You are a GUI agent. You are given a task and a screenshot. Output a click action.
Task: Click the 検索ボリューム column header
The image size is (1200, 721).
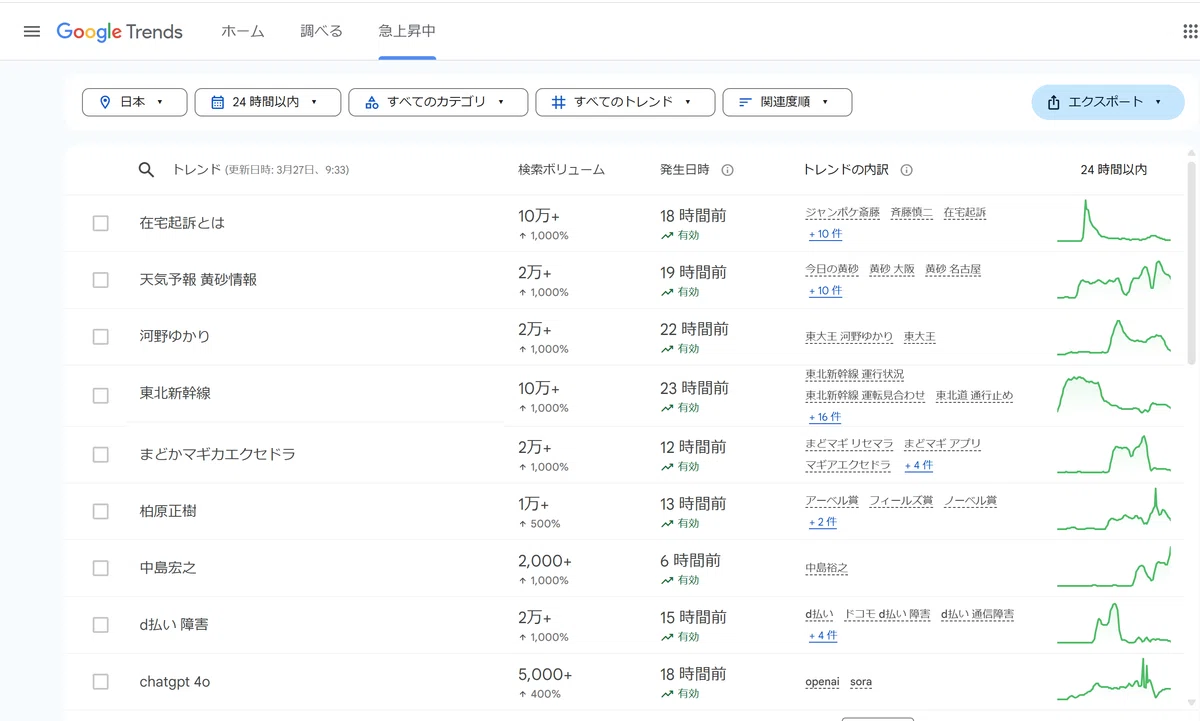pos(561,170)
